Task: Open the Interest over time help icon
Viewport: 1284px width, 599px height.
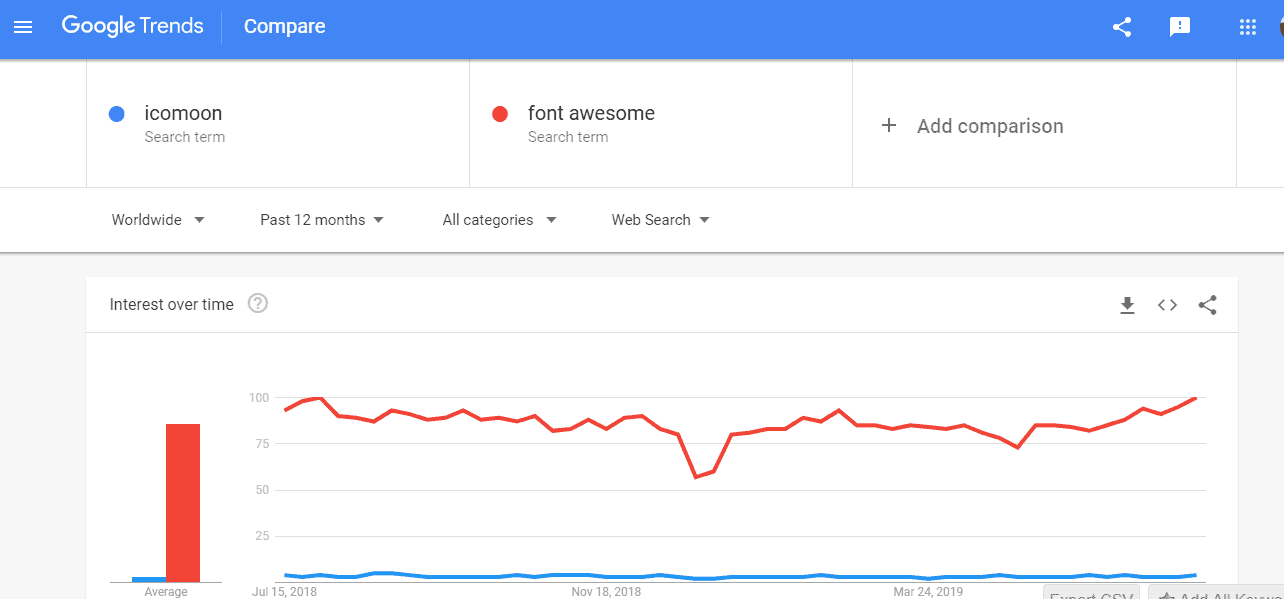Action: pyautogui.click(x=257, y=303)
